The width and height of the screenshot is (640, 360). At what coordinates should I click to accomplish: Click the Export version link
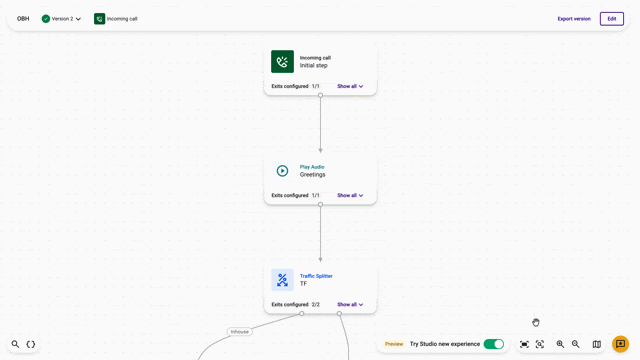click(x=574, y=19)
